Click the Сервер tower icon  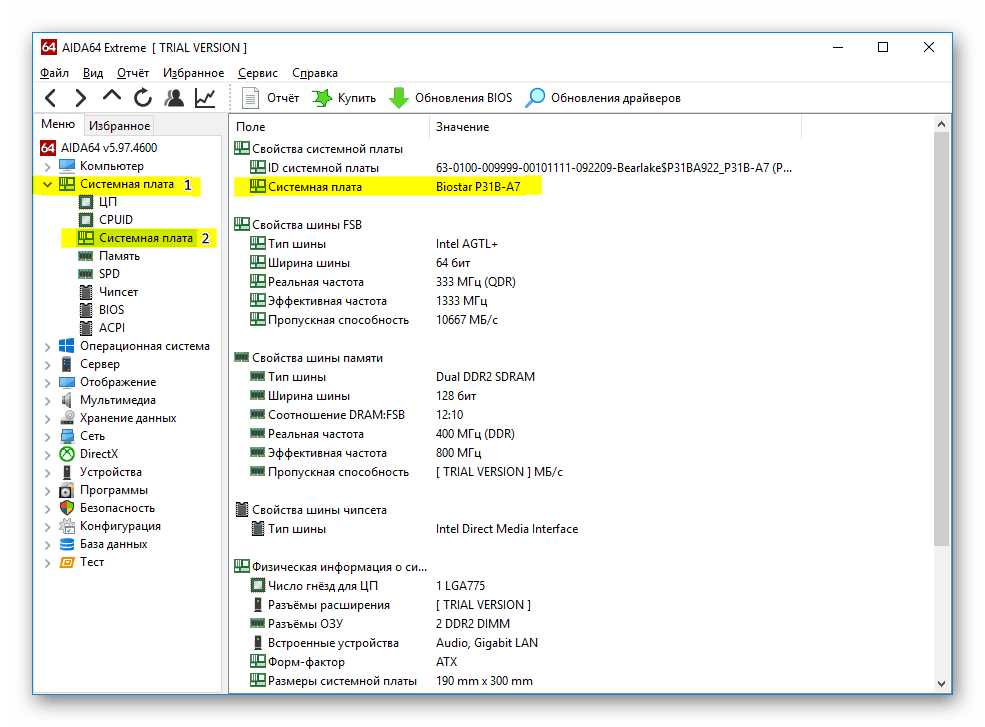point(67,364)
